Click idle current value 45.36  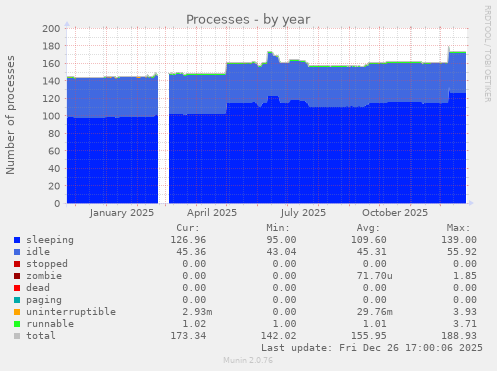click(x=191, y=252)
